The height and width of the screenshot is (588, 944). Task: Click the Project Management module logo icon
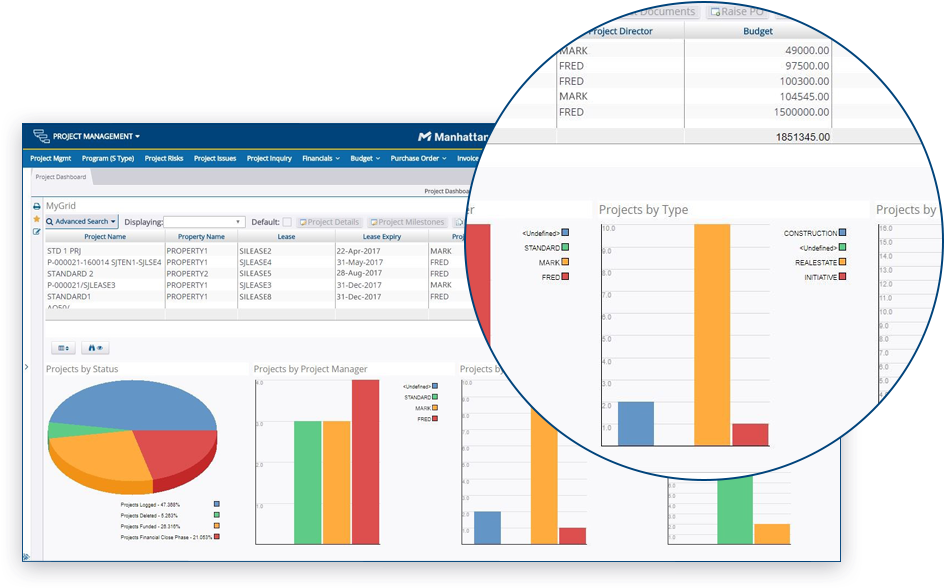pyautogui.click(x=40, y=136)
